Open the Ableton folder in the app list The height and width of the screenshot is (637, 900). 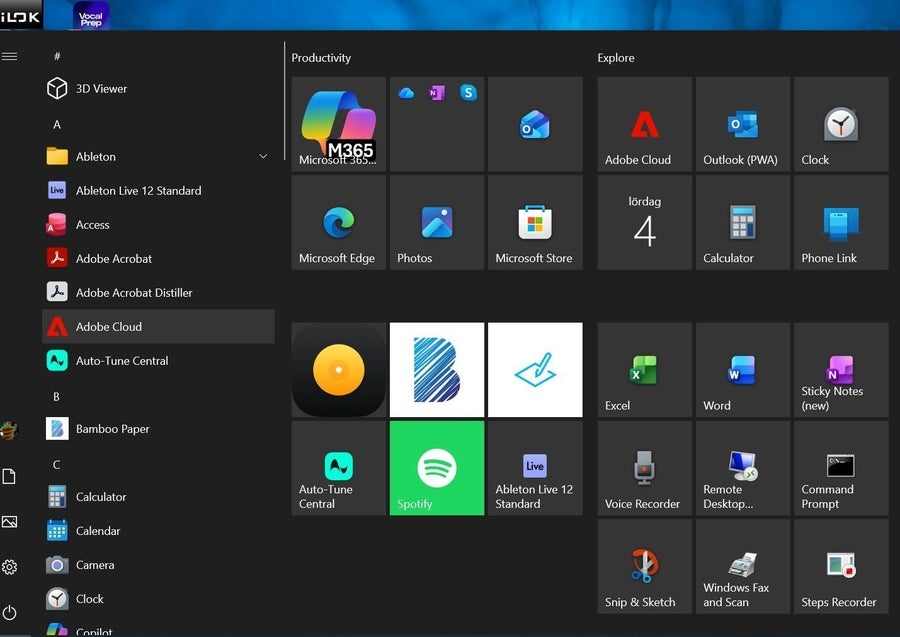click(158, 156)
